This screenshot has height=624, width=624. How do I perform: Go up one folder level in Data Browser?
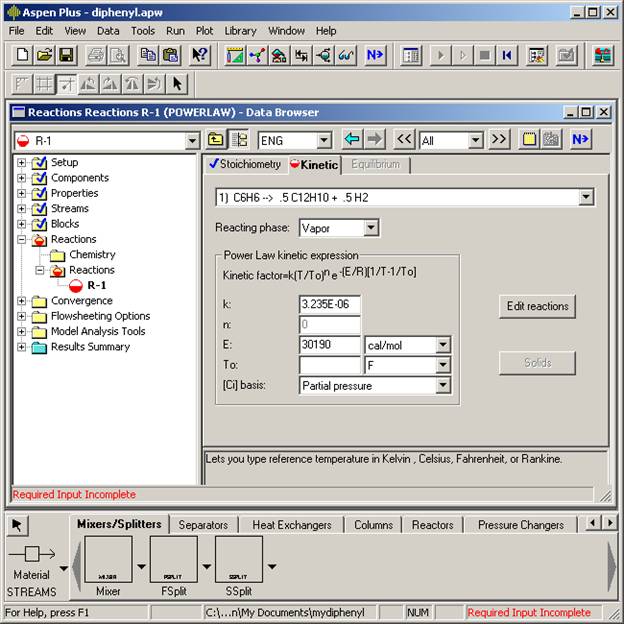point(216,140)
